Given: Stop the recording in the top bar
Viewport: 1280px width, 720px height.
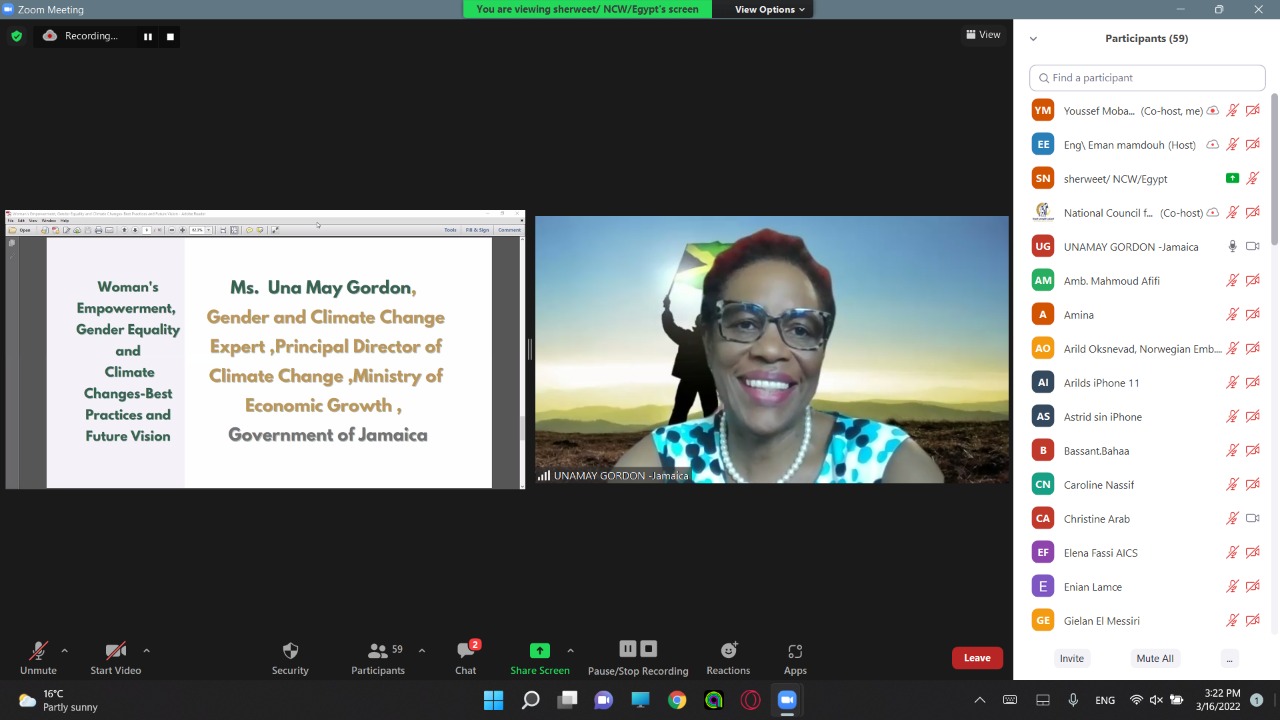Looking at the screenshot, I should pyautogui.click(x=170, y=37).
